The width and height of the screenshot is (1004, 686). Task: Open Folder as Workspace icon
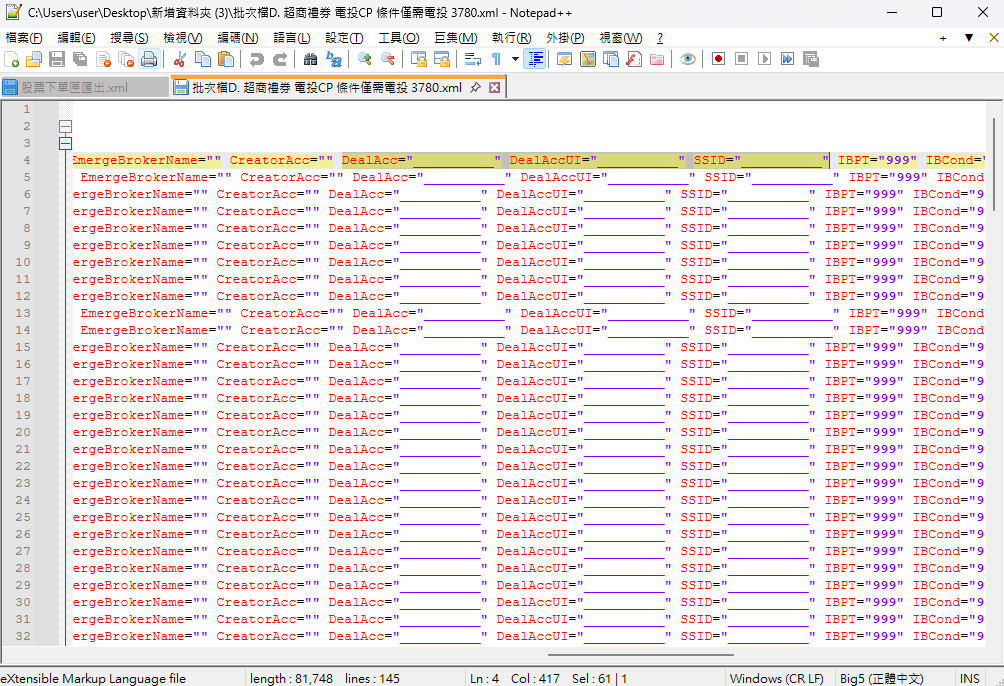pyautogui.click(x=657, y=60)
